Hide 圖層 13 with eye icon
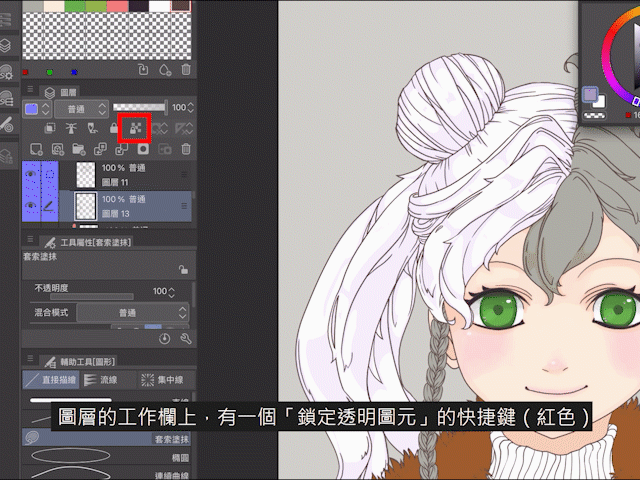The width and height of the screenshot is (640, 480). click(x=30, y=205)
